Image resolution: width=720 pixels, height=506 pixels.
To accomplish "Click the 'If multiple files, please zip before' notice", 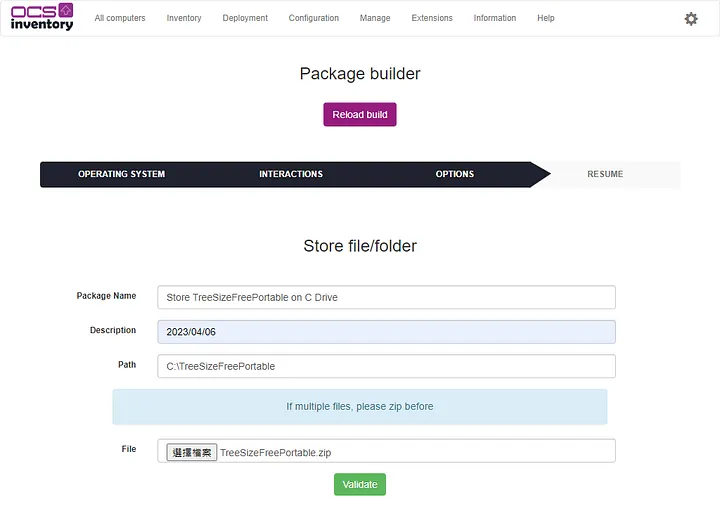I will point(360,406).
